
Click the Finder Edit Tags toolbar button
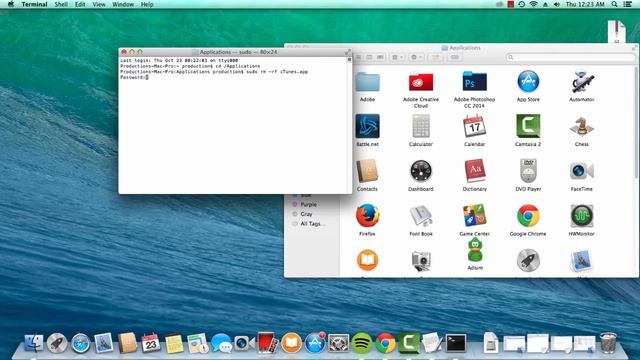tap(454, 57)
